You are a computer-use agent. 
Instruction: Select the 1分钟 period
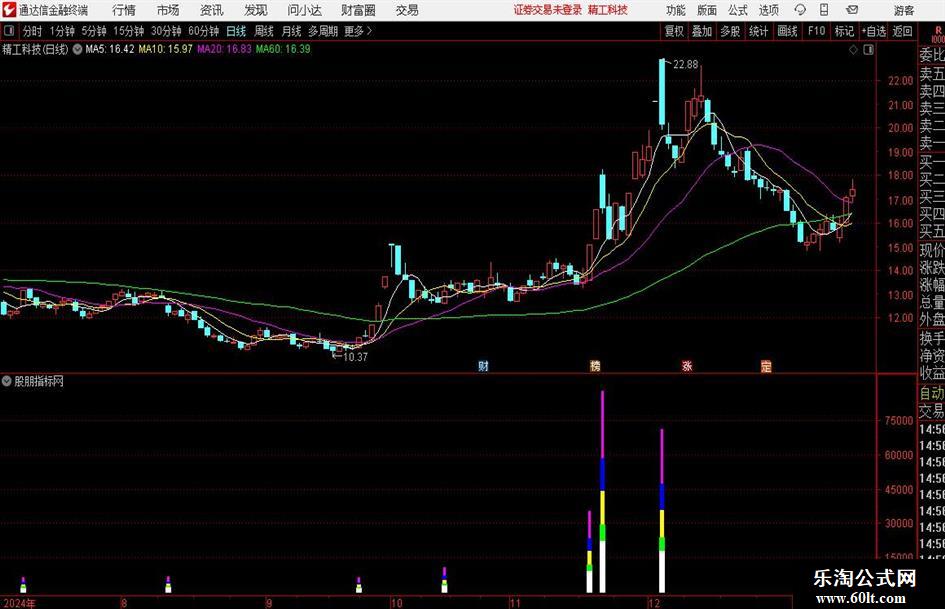pyautogui.click(x=62, y=31)
